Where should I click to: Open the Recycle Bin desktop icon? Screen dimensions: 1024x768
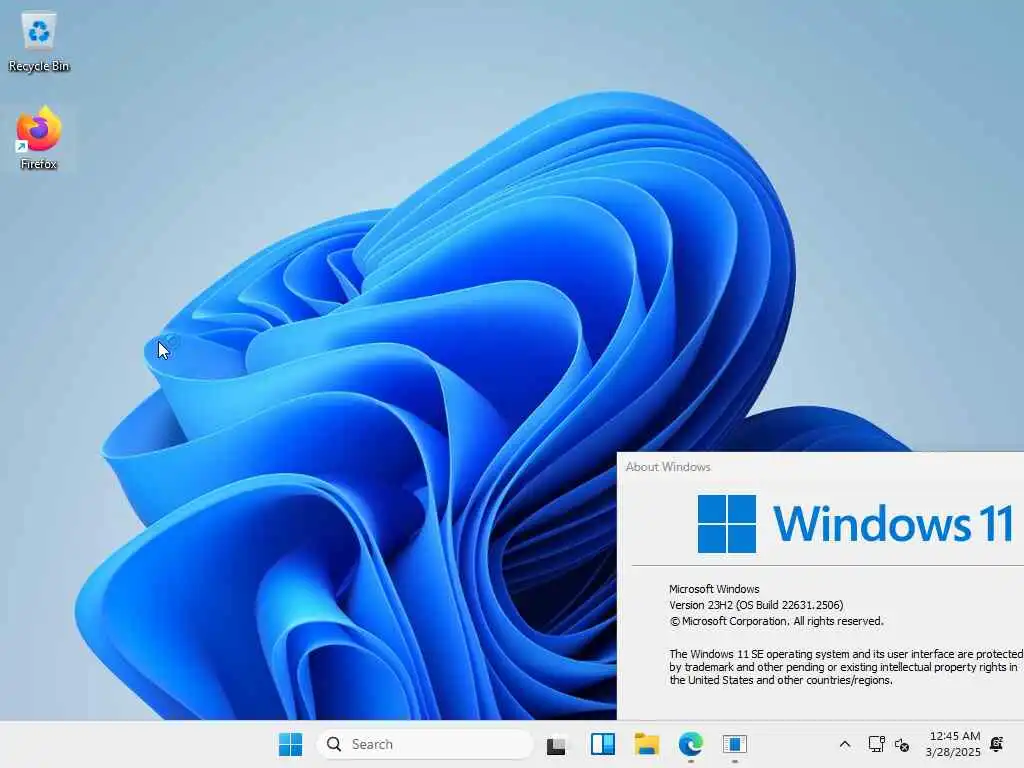pyautogui.click(x=39, y=41)
